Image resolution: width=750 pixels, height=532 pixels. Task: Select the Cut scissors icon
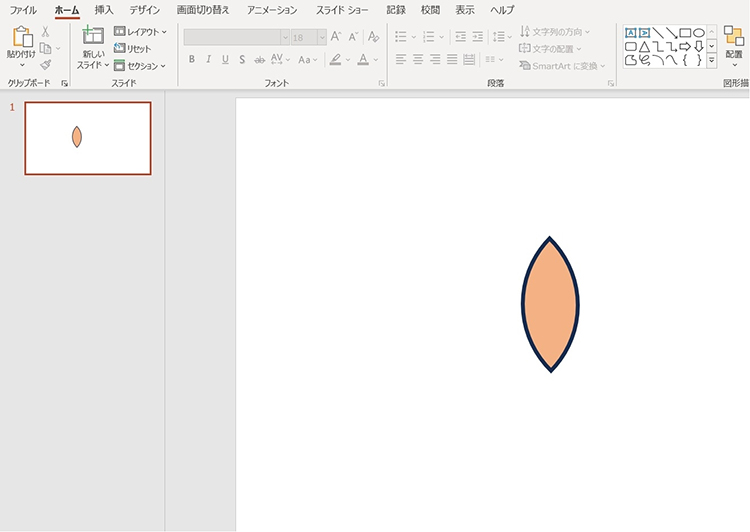(x=45, y=32)
